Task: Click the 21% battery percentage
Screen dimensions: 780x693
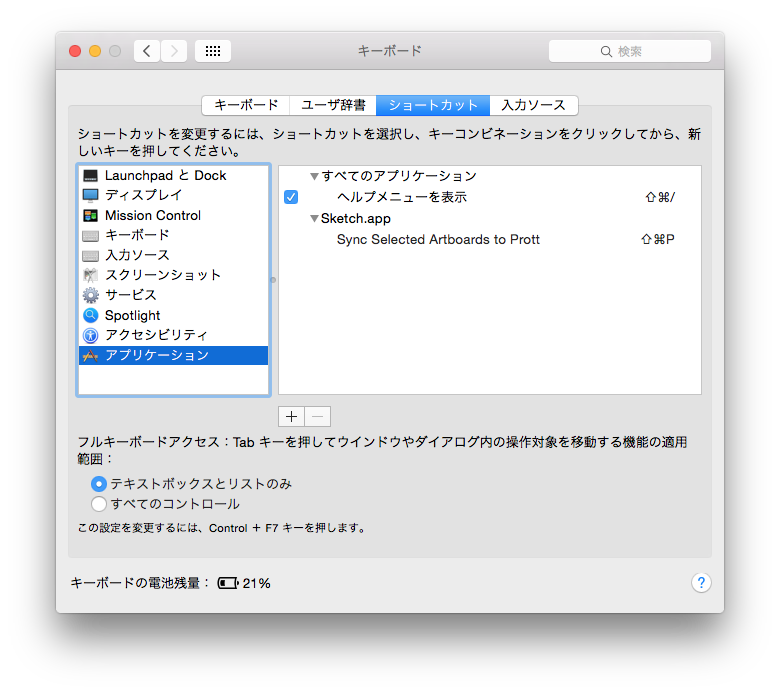Action: point(257,583)
